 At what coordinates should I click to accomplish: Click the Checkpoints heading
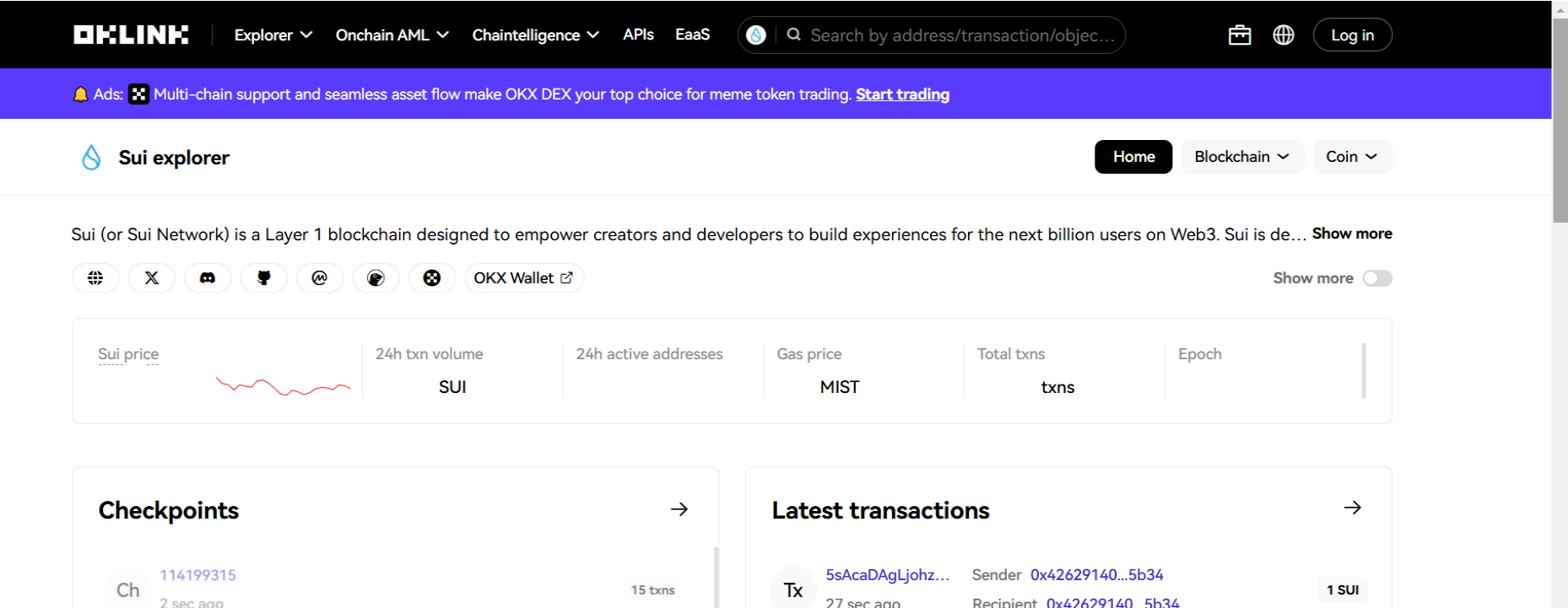pyautogui.click(x=169, y=510)
